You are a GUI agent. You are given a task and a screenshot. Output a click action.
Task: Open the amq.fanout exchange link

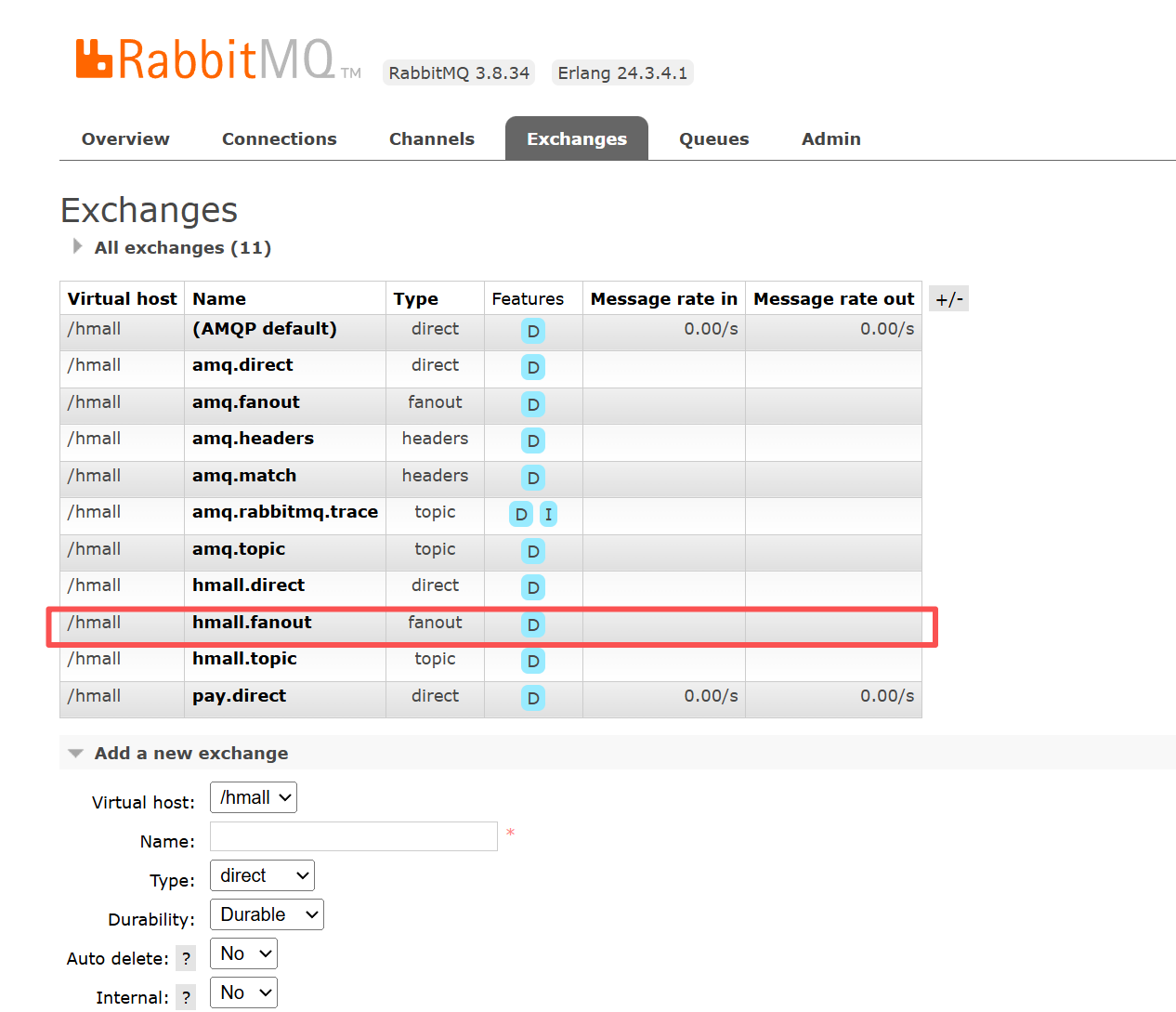[246, 402]
